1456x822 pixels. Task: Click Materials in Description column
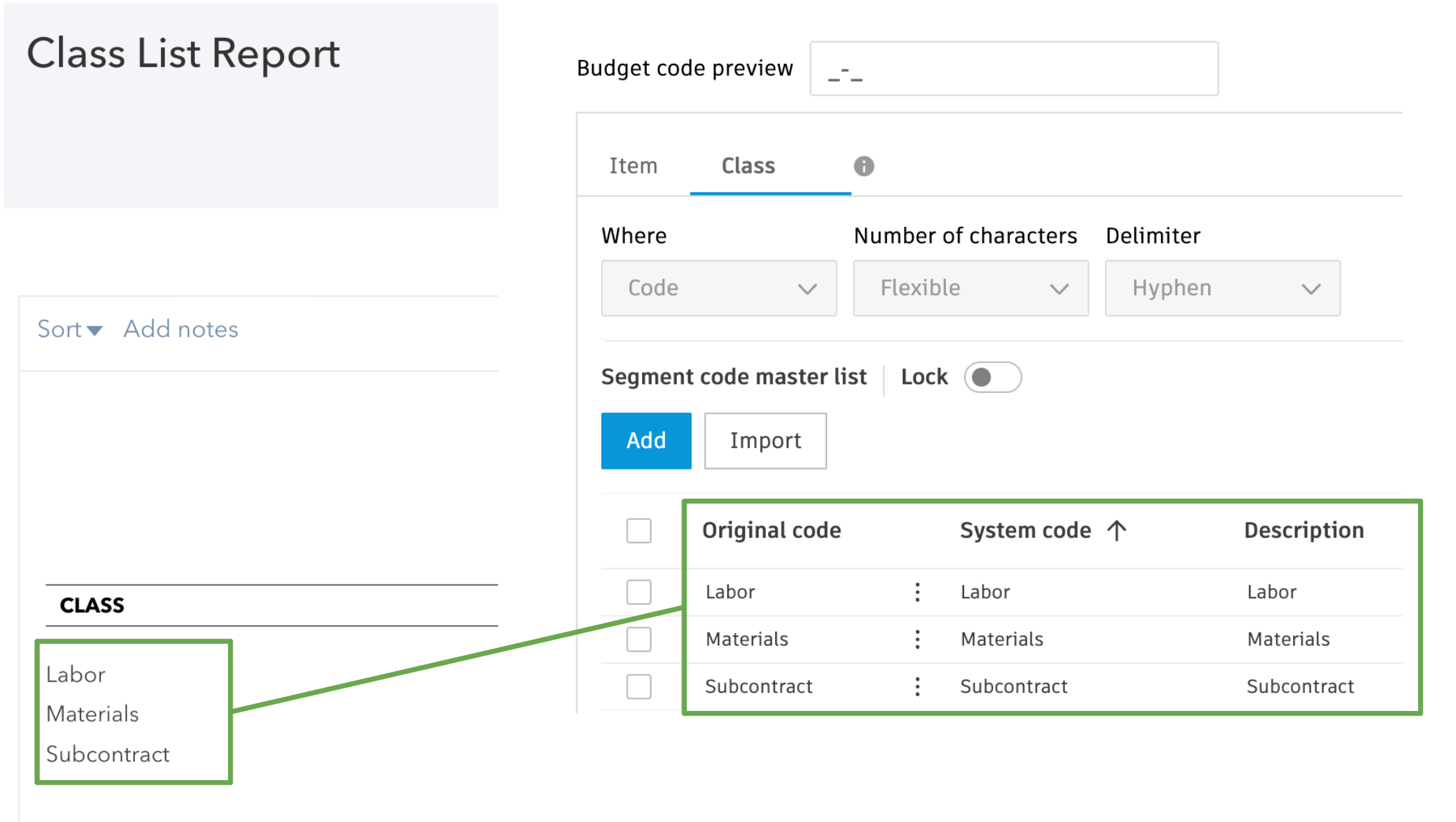click(1288, 639)
